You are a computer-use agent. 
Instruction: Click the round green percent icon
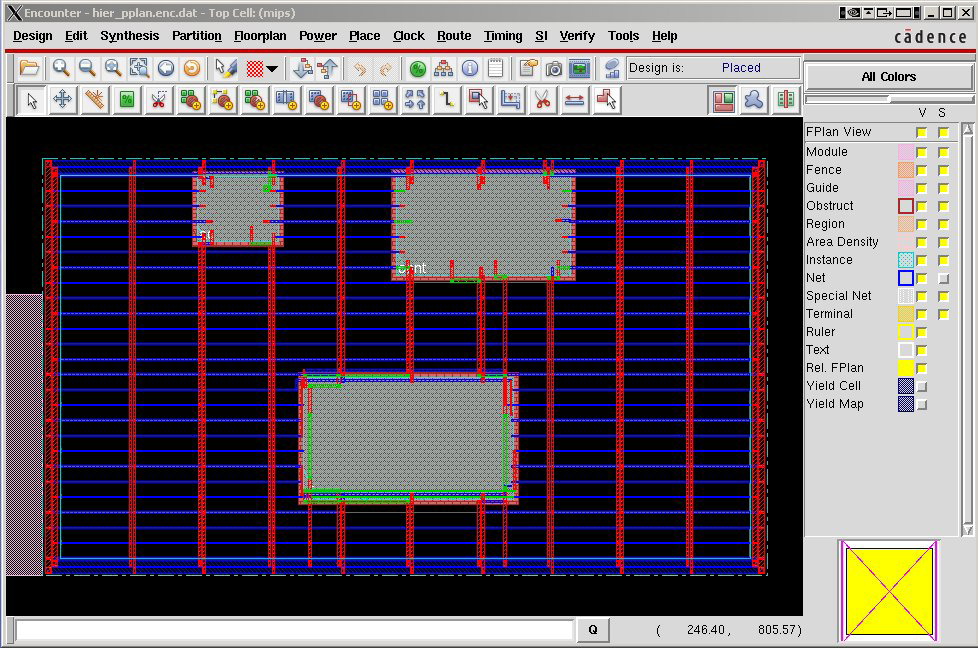417,68
